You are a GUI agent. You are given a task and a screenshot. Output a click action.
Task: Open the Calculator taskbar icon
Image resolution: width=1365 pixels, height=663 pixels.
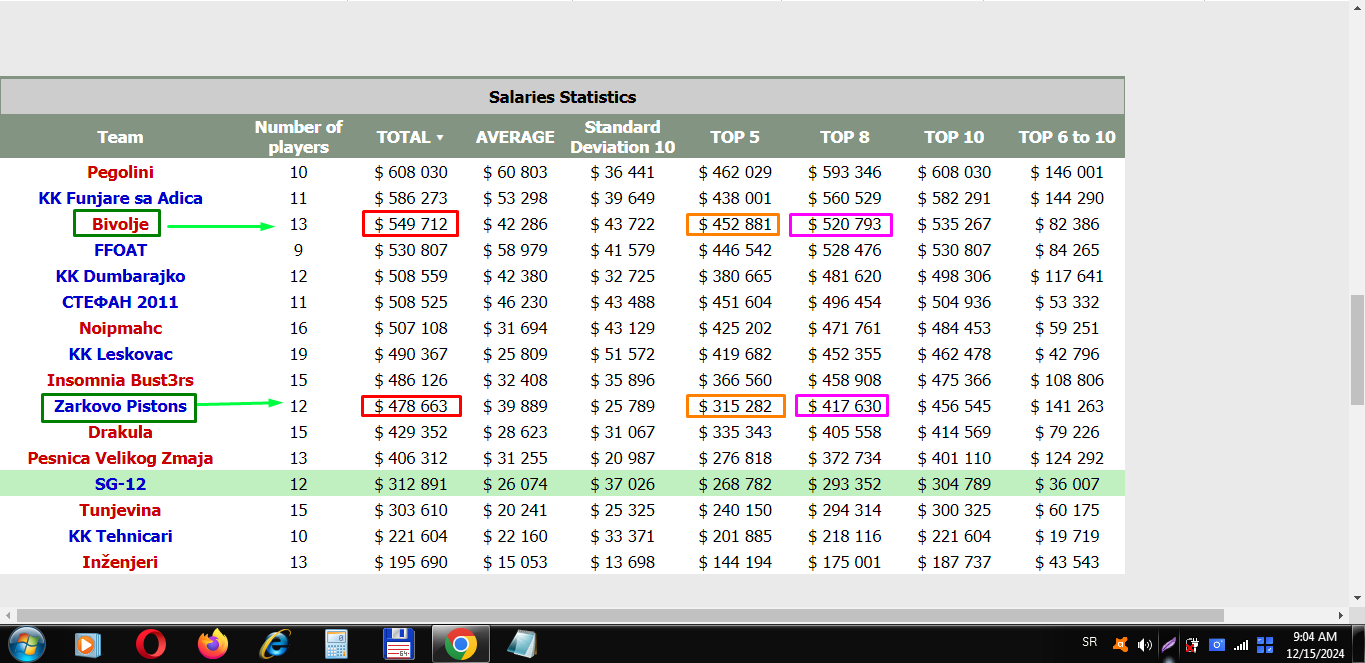[x=336, y=644]
